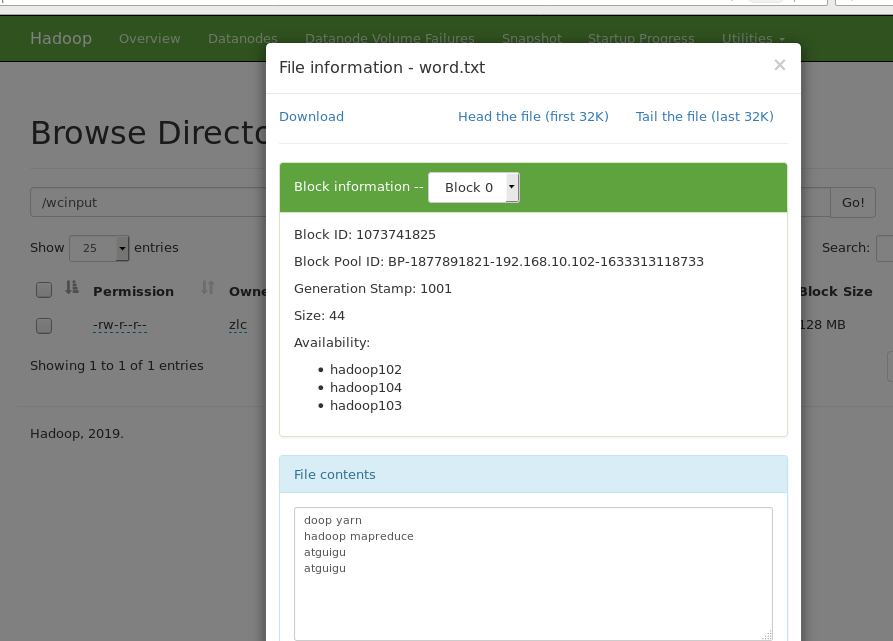Click the Download link
The image size is (893, 641).
pos(312,117)
